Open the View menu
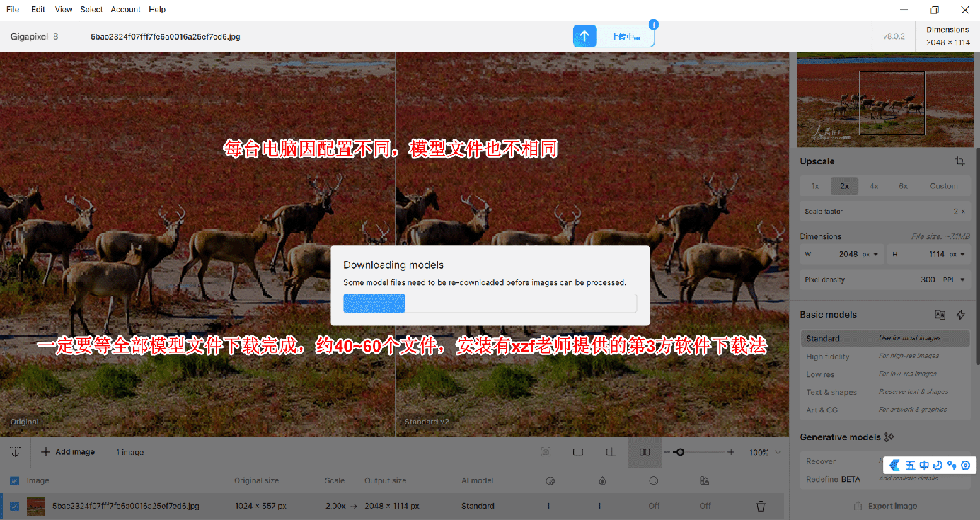980x520 pixels. [63, 9]
